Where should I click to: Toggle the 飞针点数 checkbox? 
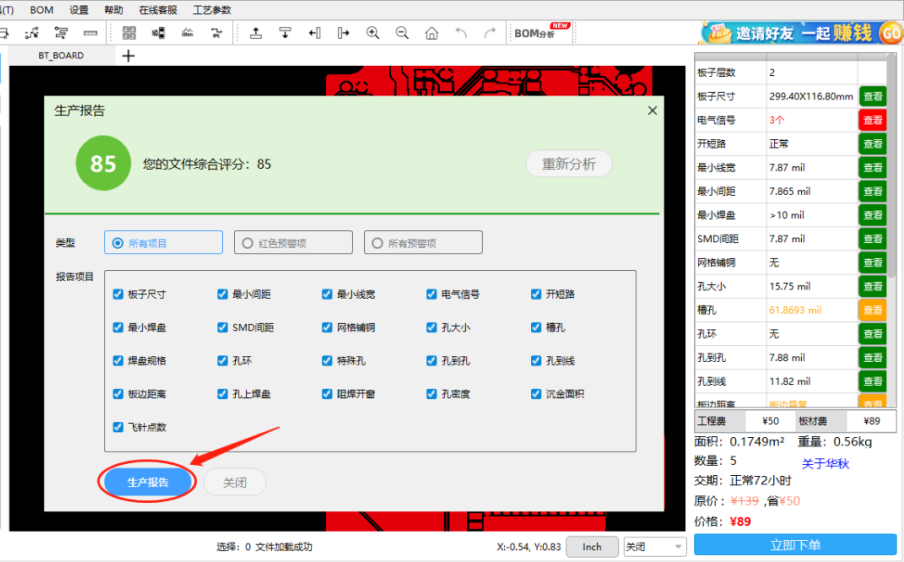[x=118, y=427]
